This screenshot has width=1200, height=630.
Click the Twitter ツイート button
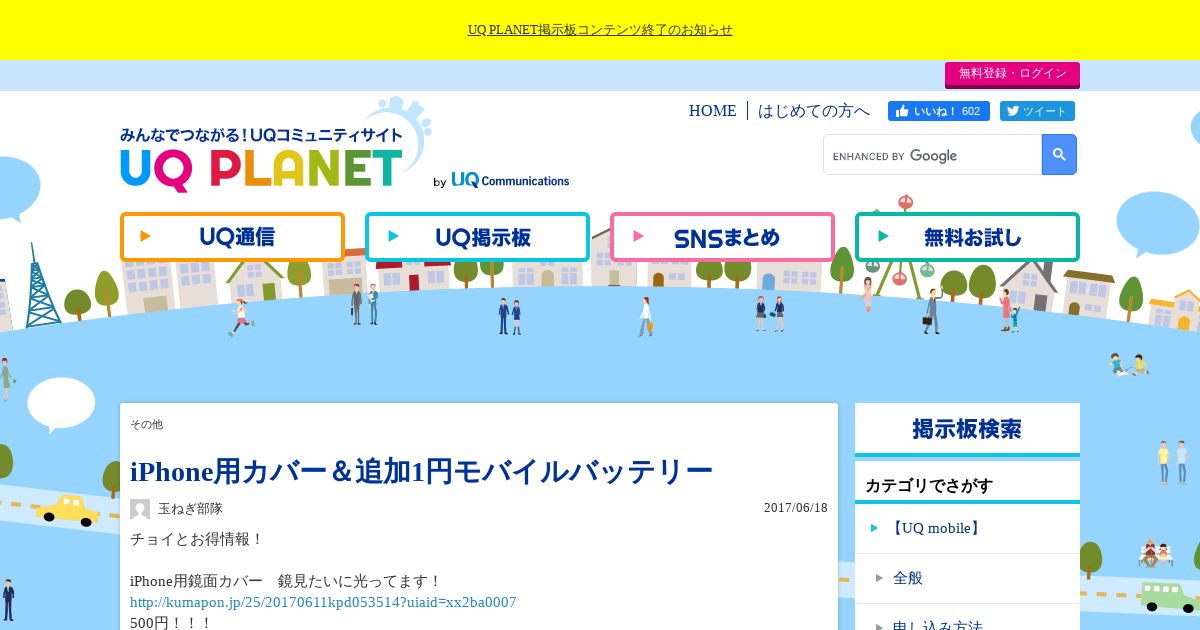click(x=1037, y=111)
